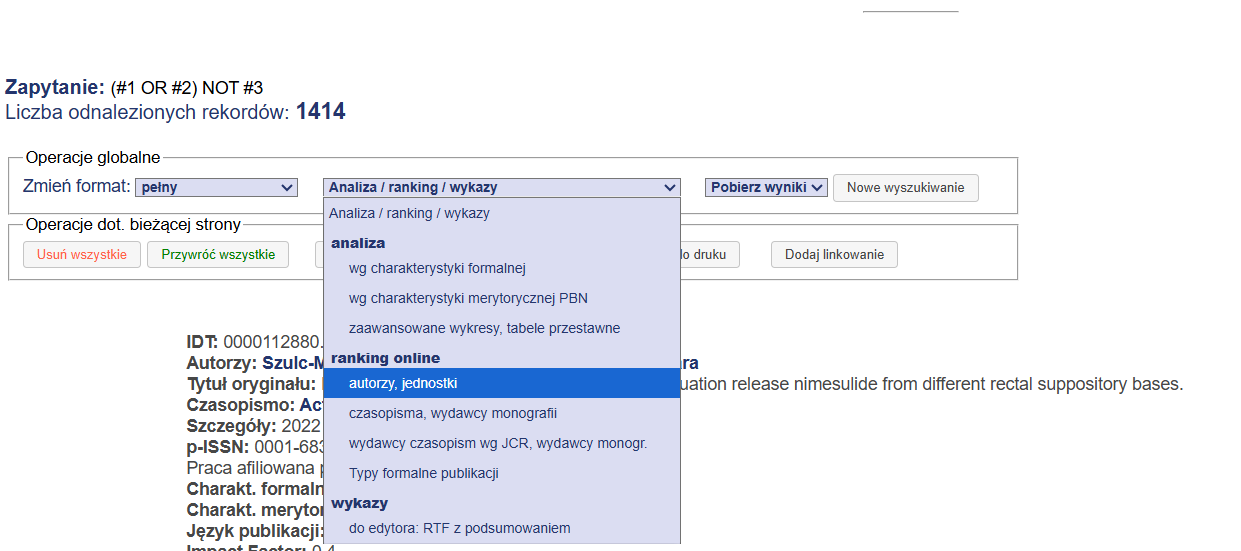Choose "do edytora: RTF z podsumowaniem" option
This screenshot has height=551, width=1241.
459,528
